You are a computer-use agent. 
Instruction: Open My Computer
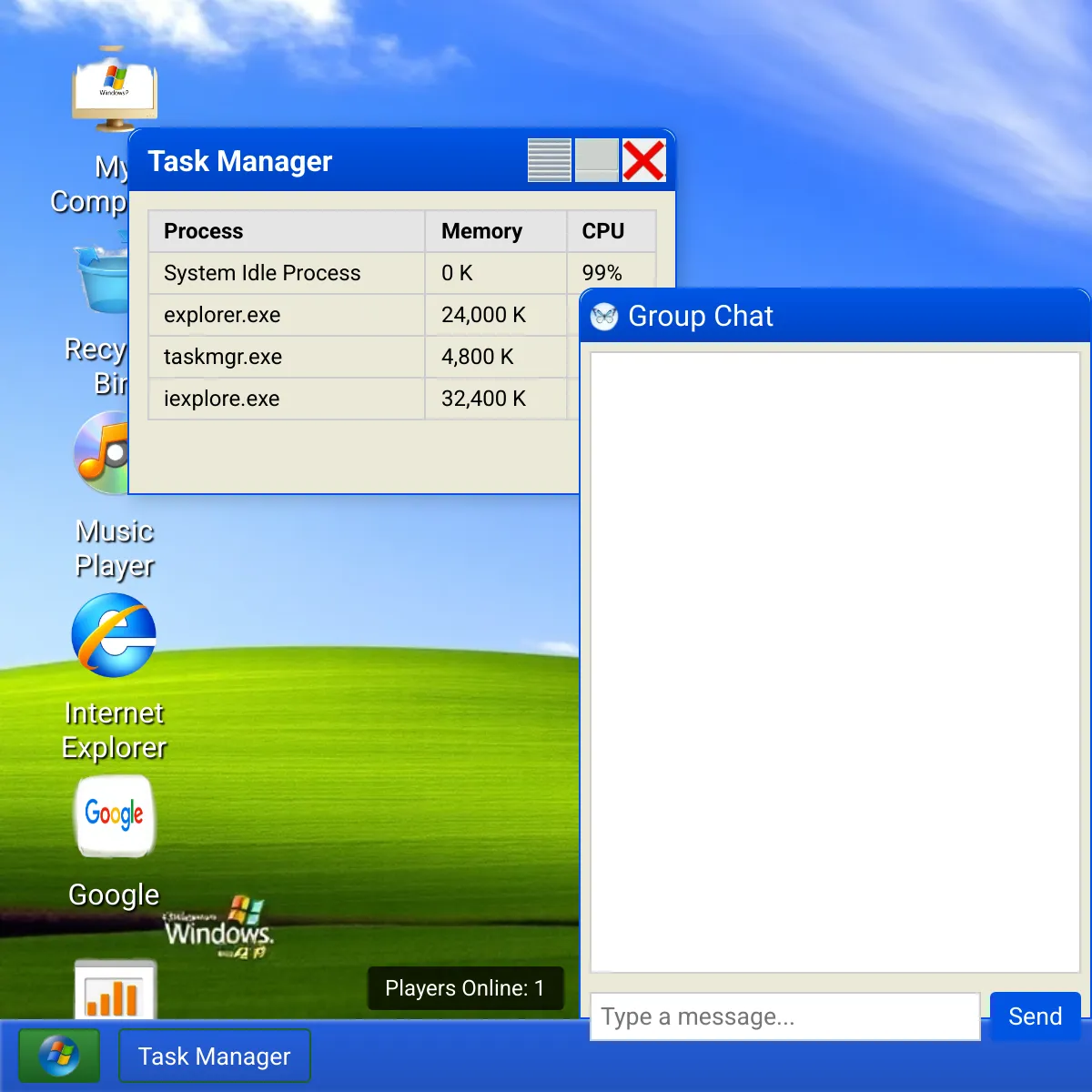tap(114, 86)
